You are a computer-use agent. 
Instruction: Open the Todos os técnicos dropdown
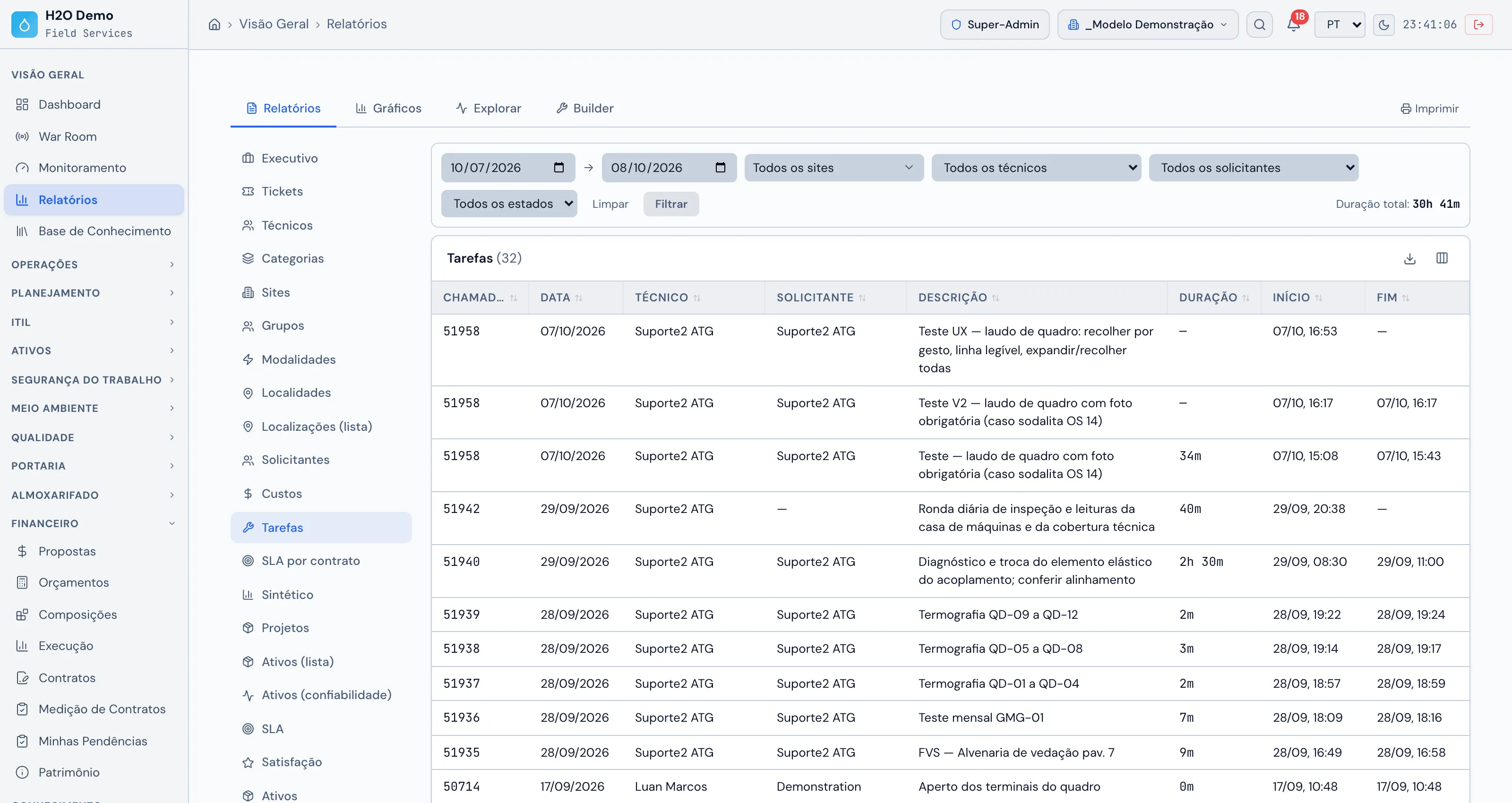tap(1036, 168)
